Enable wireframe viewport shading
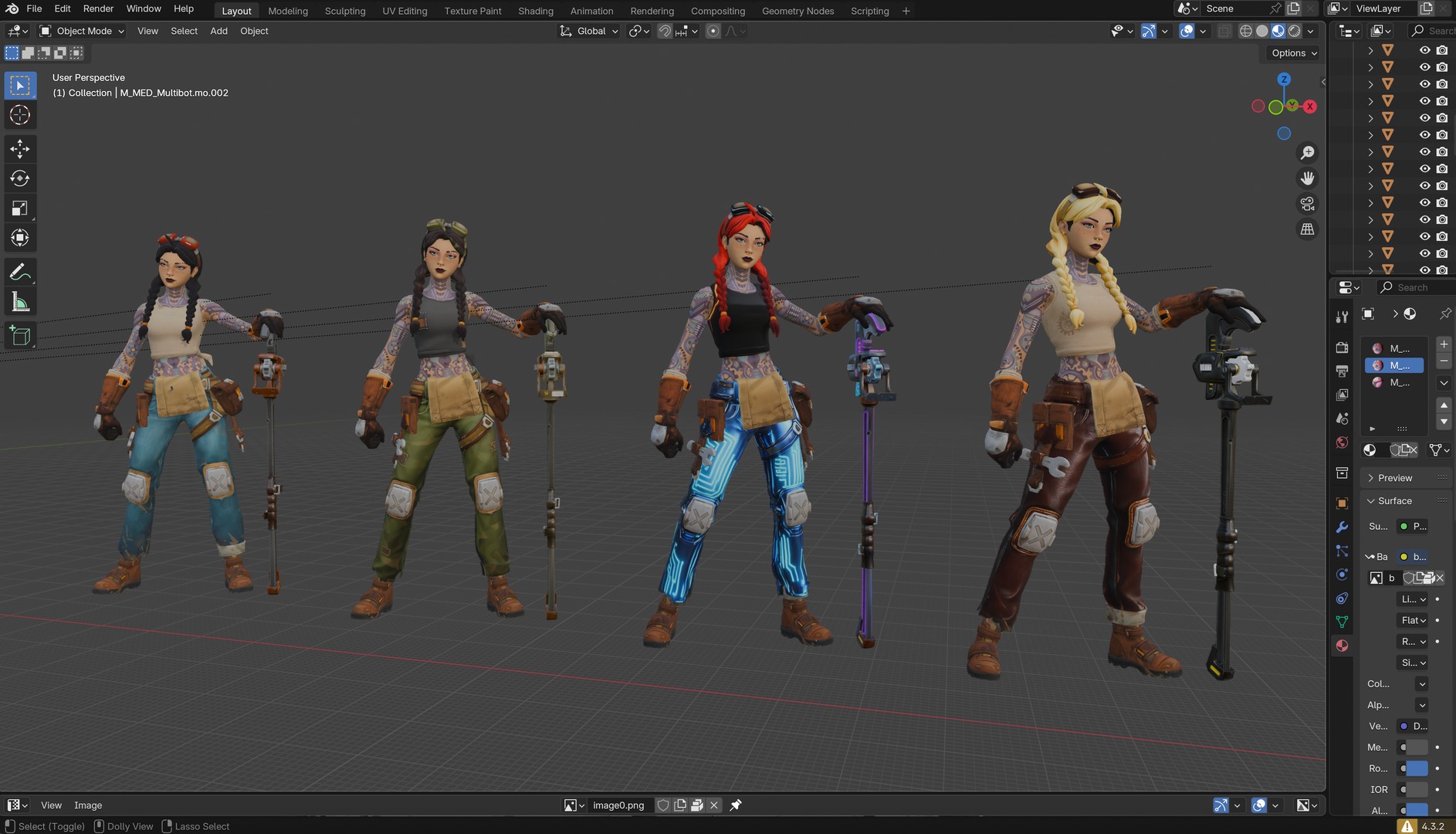 pyautogui.click(x=1245, y=31)
